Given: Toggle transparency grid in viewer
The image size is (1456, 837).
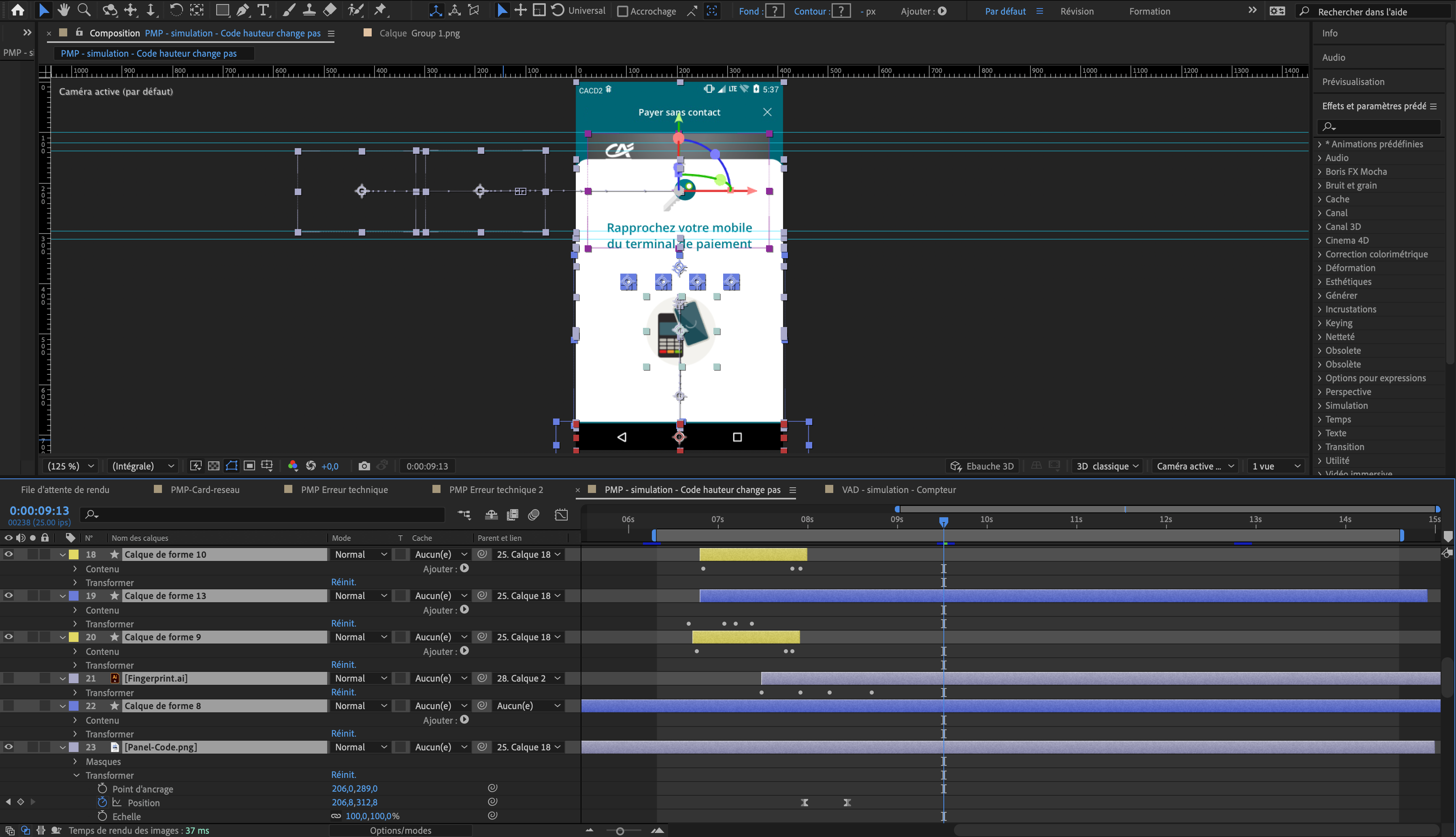Looking at the screenshot, I should click(213, 466).
